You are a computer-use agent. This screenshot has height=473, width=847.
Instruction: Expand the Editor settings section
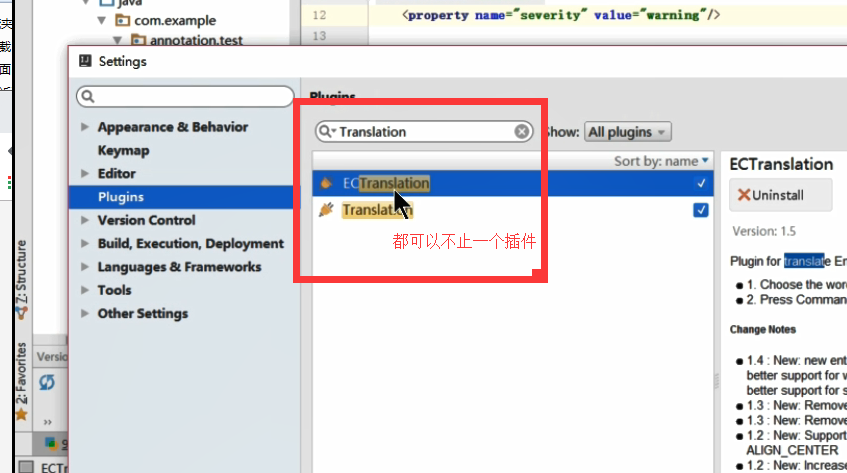pyautogui.click(x=85, y=173)
